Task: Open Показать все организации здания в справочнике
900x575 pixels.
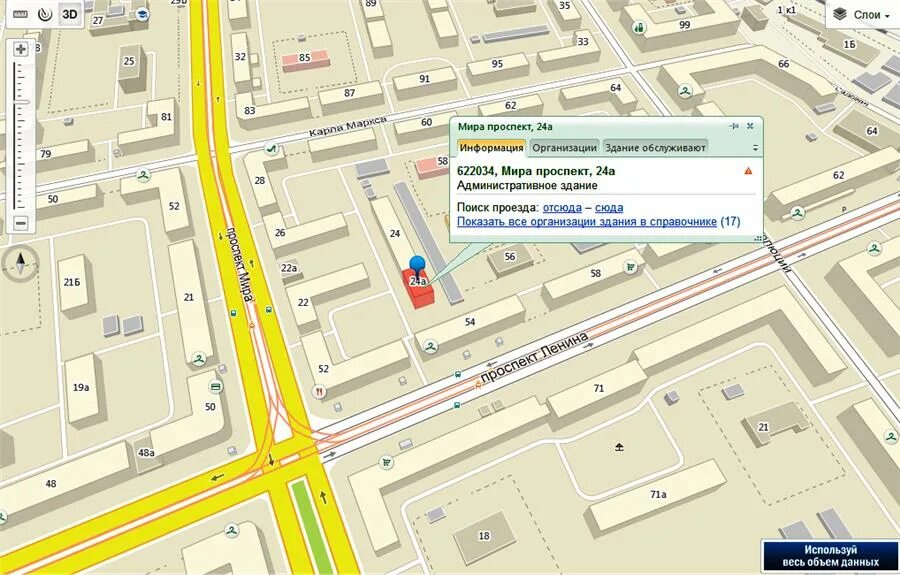Action: (587, 222)
